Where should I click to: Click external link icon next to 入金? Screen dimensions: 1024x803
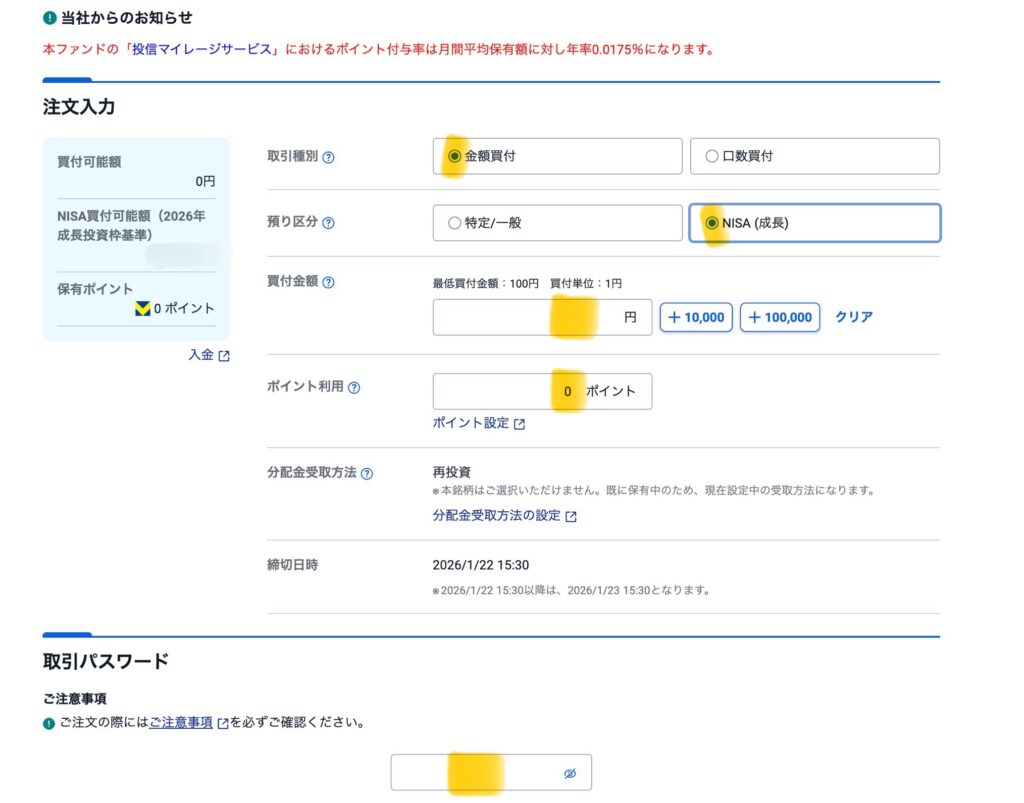pyautogui.click(x=224, y=356)
